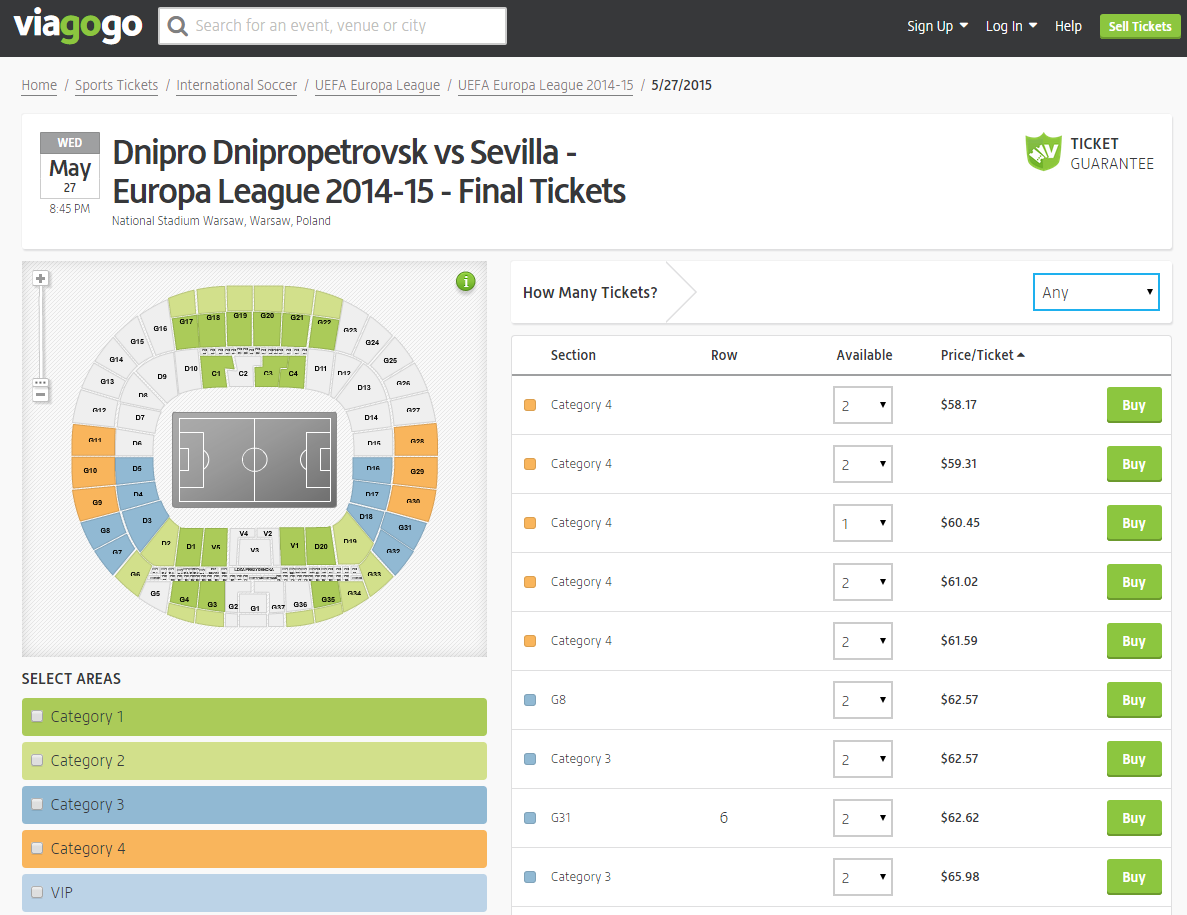
Task: Check the Category 1 area checkbox
Action: [x=37, y=716]
